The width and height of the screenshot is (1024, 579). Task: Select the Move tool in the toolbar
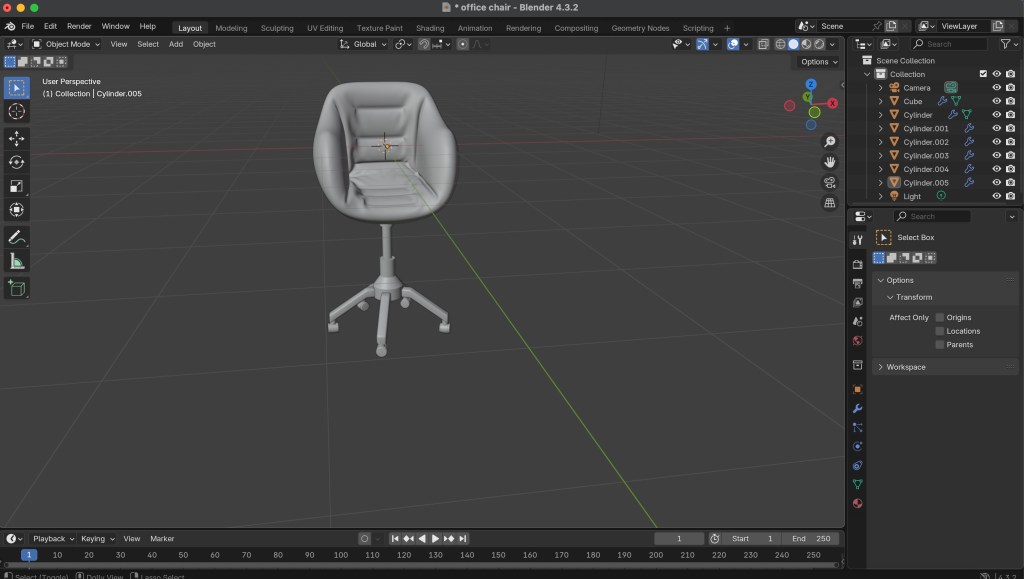click(17, 138)
